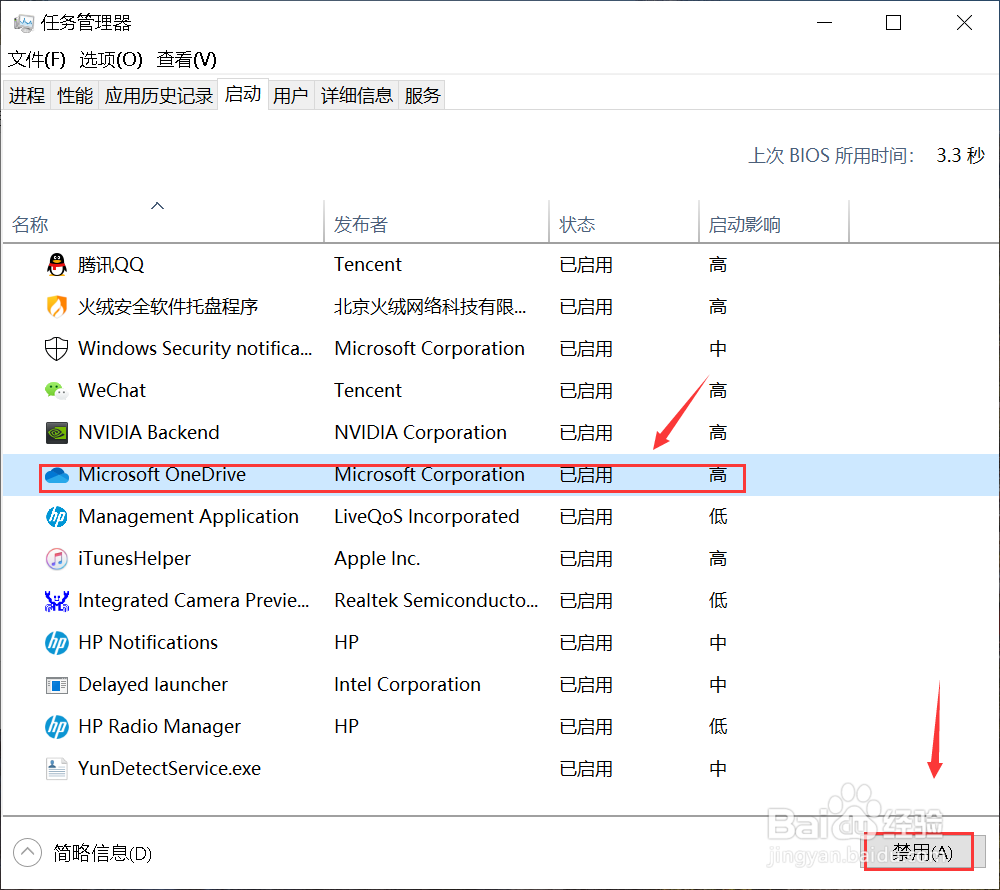This screenshot has width=1000, height=890.
Task: Click the iTunesHelper icon
Action: pos(57,558)
